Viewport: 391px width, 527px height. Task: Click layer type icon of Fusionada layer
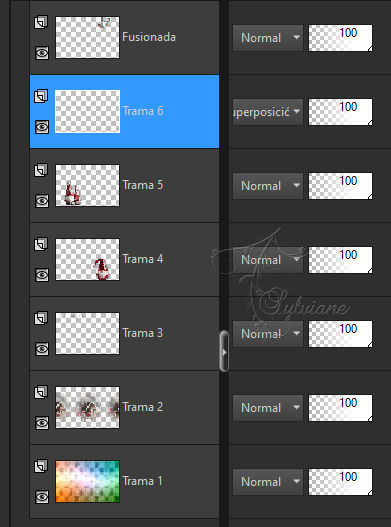pos(41,22)
